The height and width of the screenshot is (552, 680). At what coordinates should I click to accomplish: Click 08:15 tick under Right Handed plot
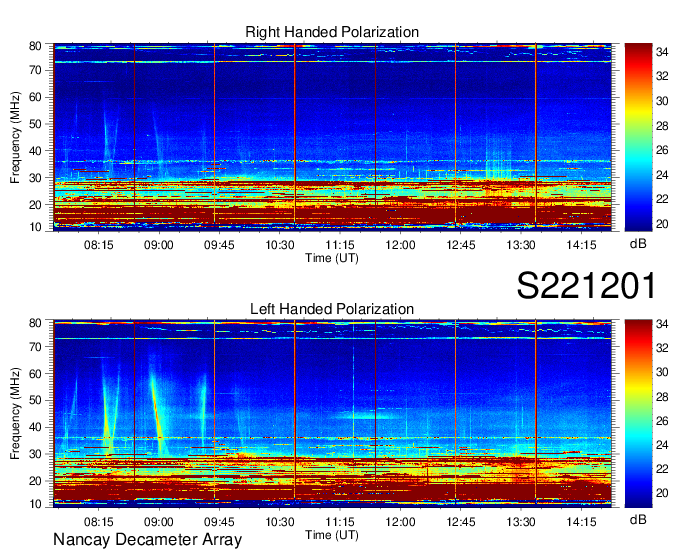click(x=98, y=245)
